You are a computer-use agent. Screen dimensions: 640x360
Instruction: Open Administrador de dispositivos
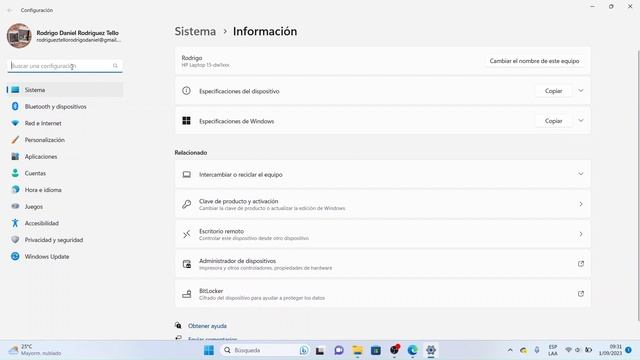pos(382,264)
